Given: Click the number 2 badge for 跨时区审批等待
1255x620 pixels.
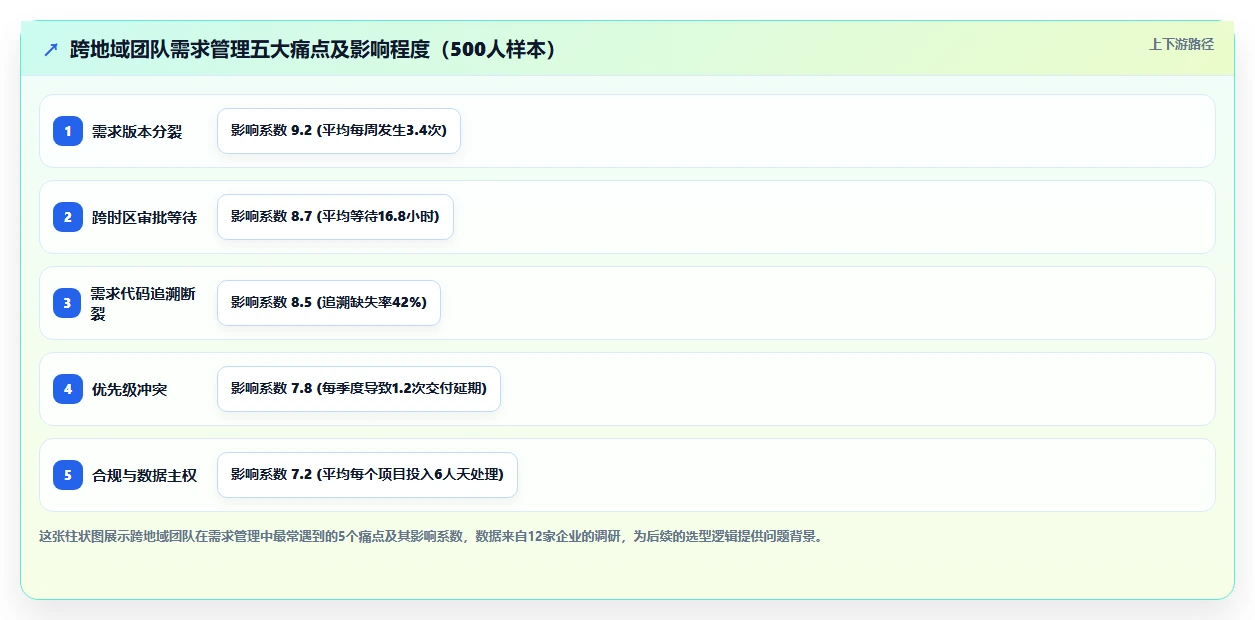Looking at the screenshot, I should [68, 217].
